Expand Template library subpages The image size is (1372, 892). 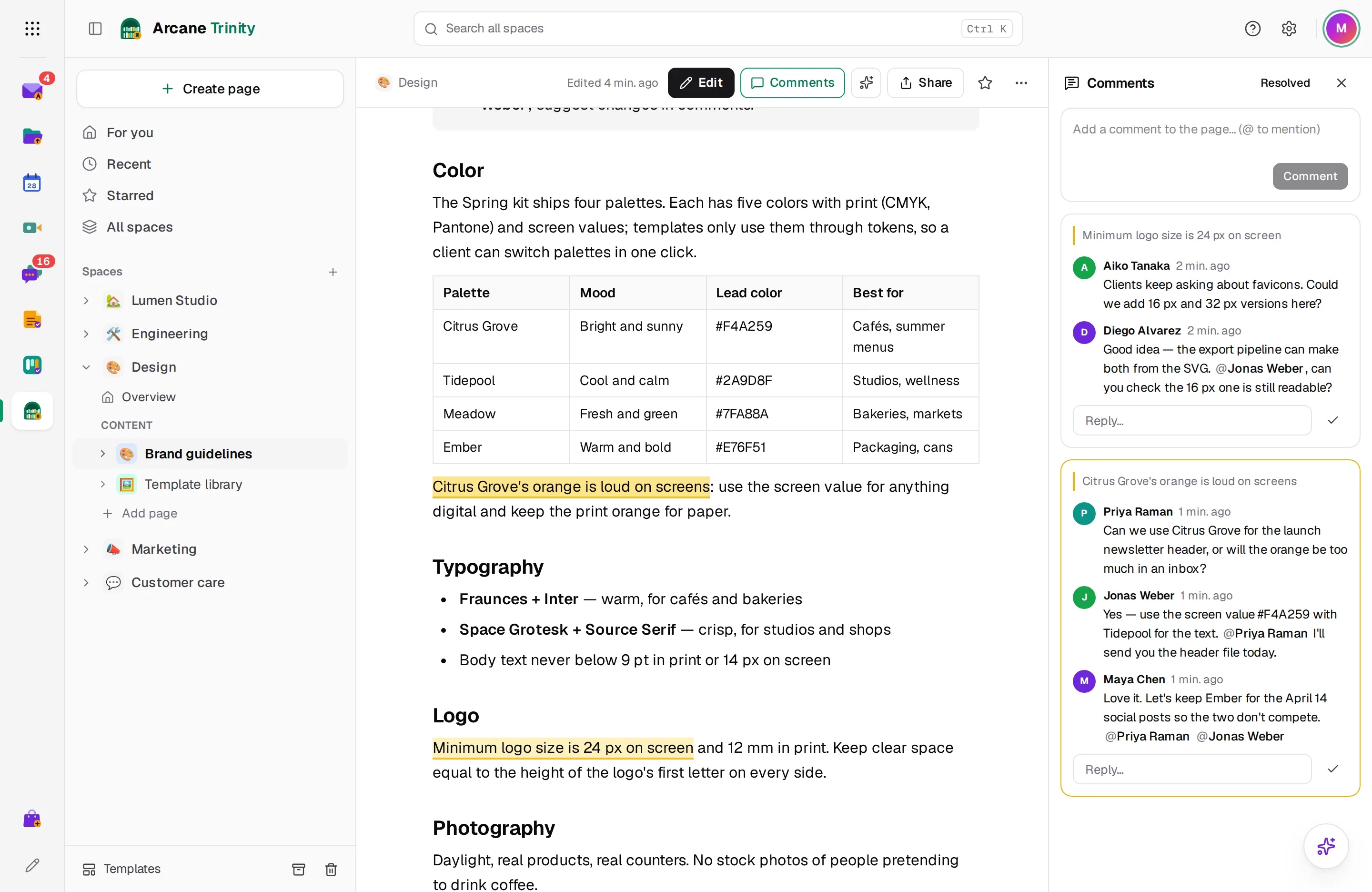102,484
